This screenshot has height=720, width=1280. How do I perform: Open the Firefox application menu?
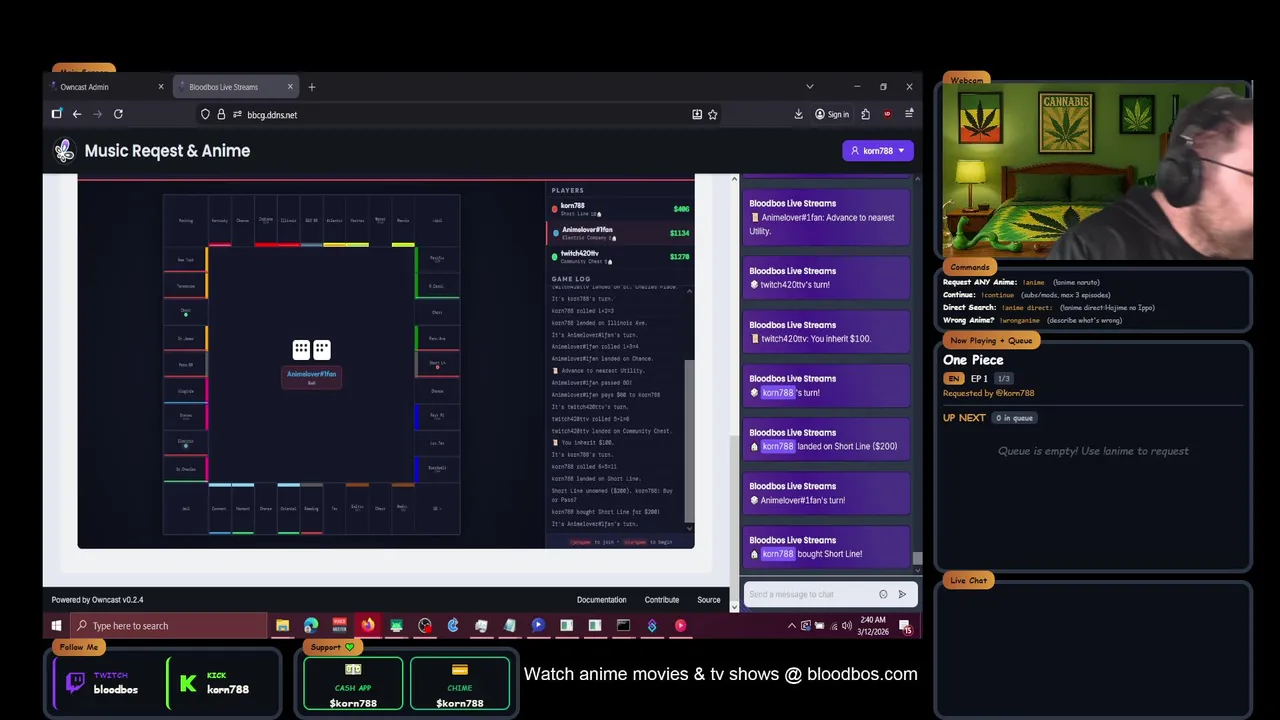coord(909,115)
